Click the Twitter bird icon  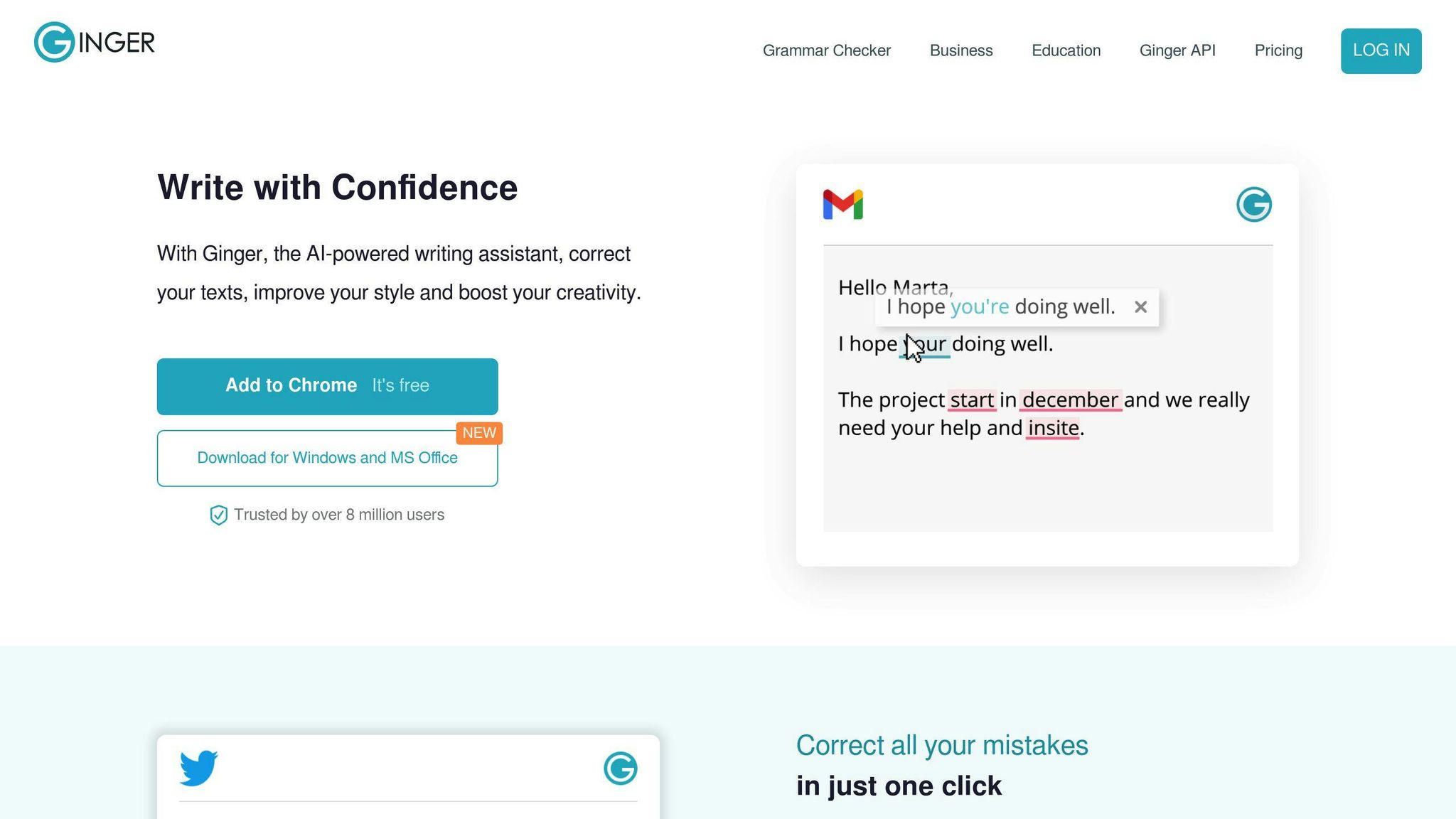click(x=198, y=768)
